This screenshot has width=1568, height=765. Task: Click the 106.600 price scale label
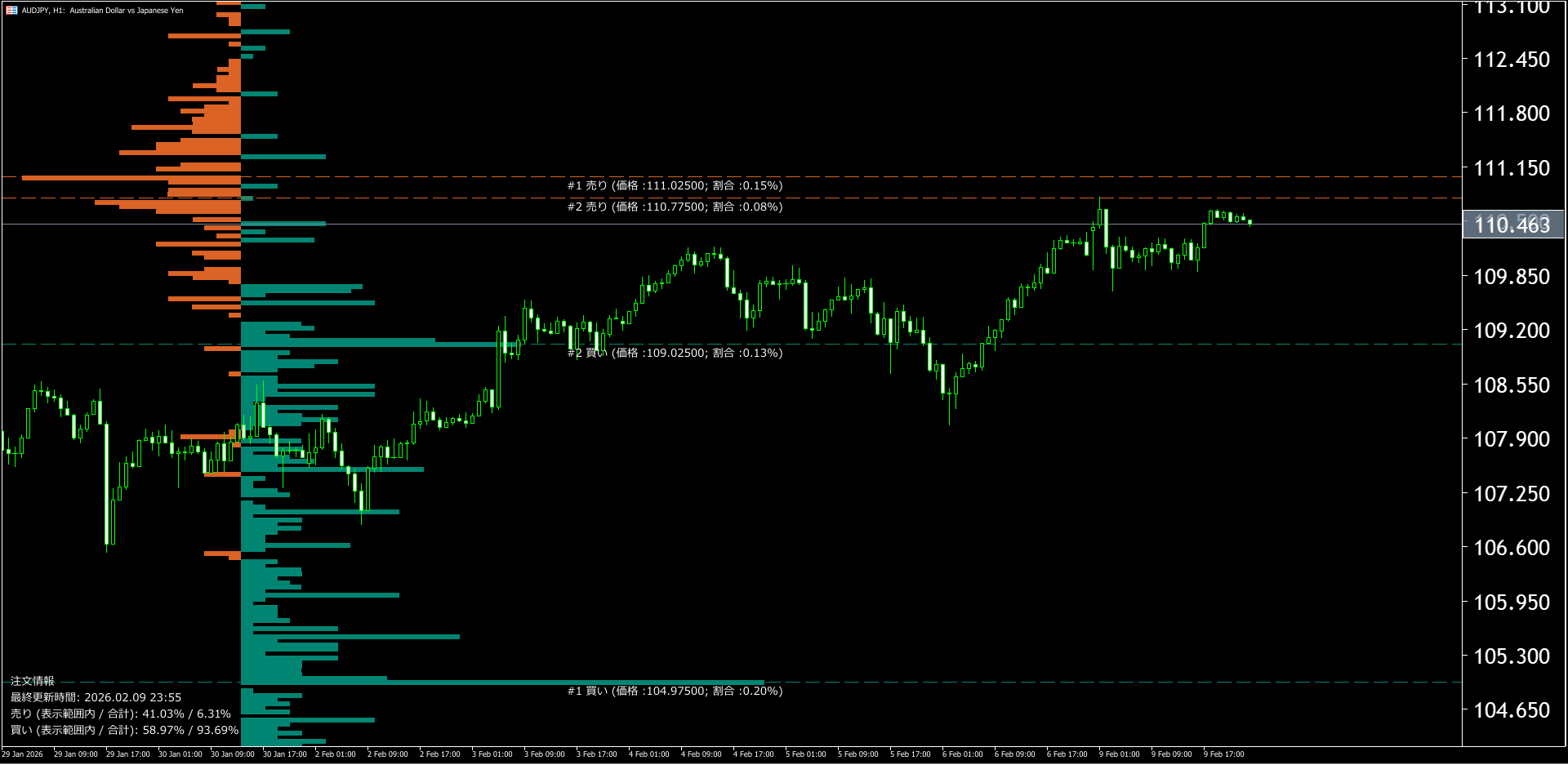tap(1512, 548)
